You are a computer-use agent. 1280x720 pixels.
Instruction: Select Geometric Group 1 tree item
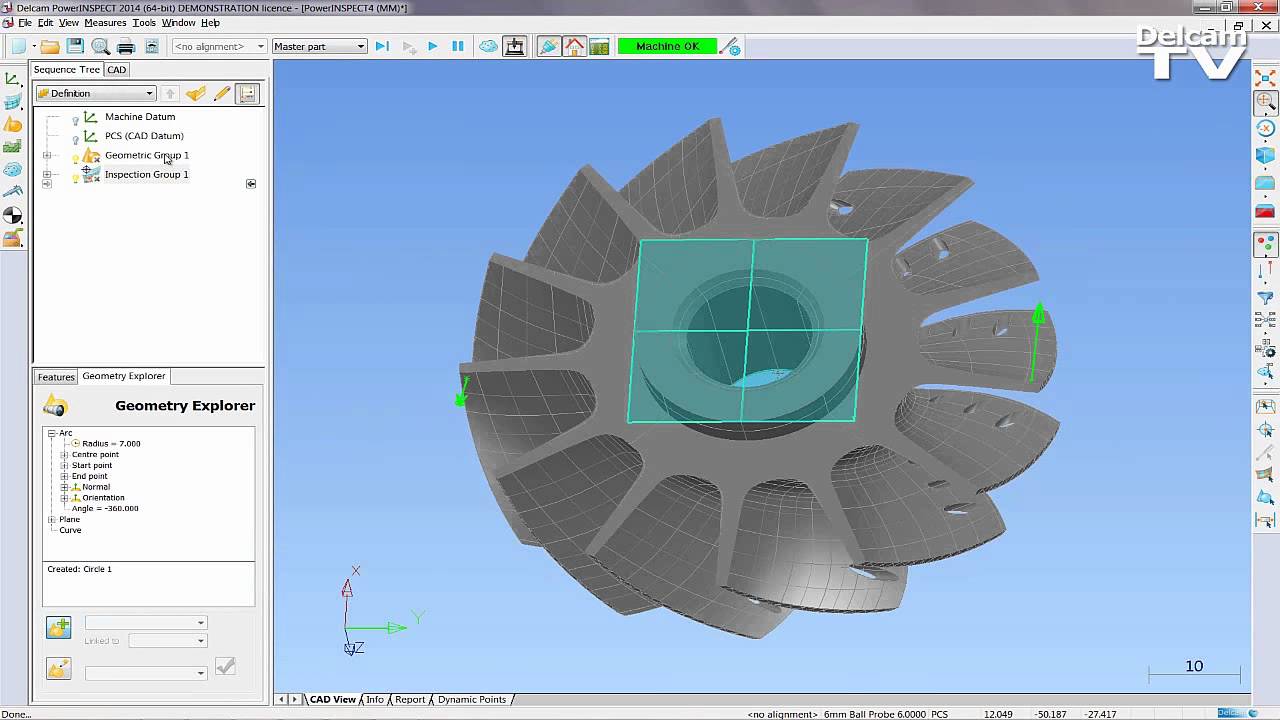(x=147, y=155)
